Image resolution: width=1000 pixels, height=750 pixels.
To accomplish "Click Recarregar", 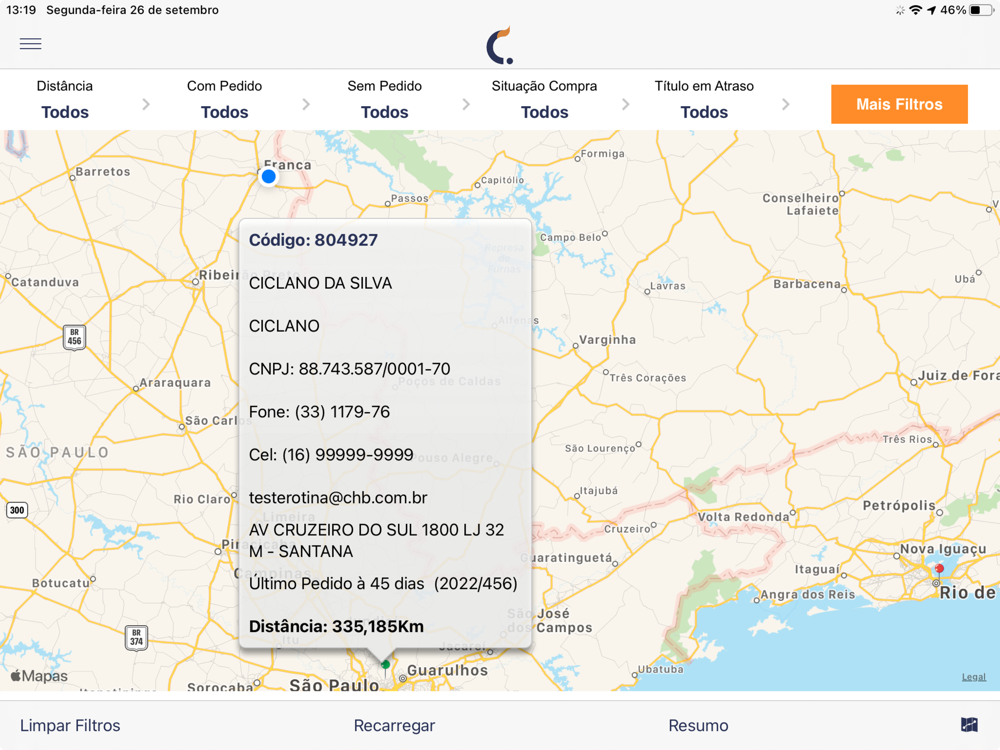I will pyautogui.click(x=394, y=725).
